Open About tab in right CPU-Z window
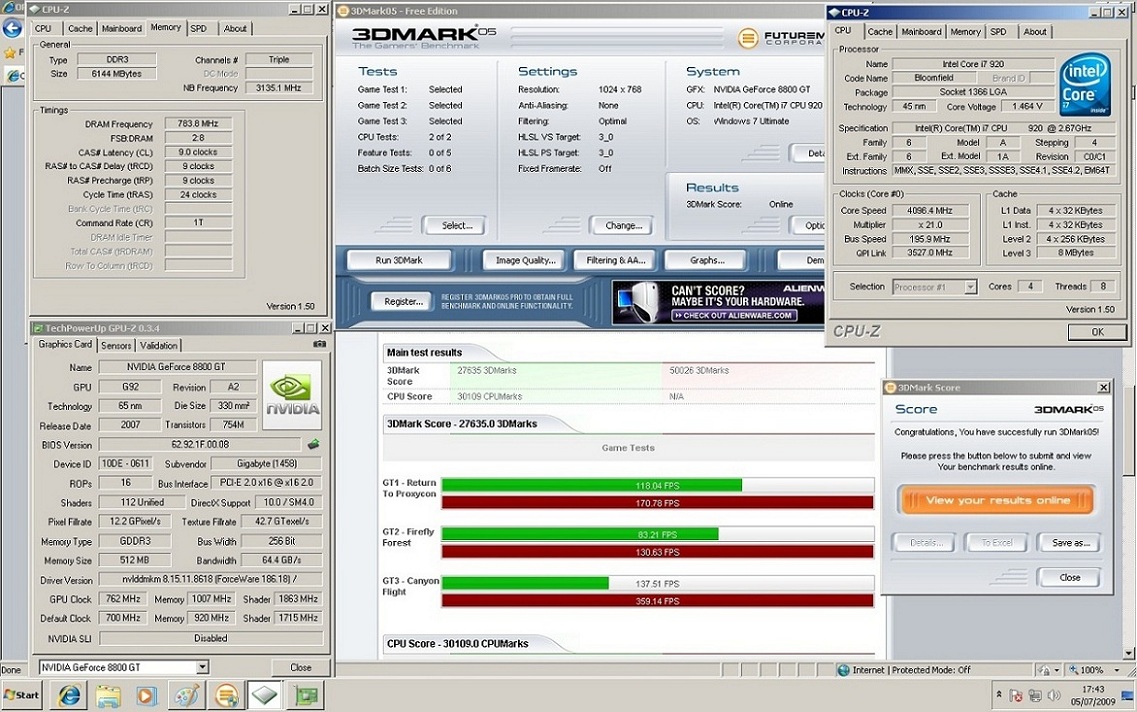The width and height of the screenshot is (1137, 712). pos(1035,32)
